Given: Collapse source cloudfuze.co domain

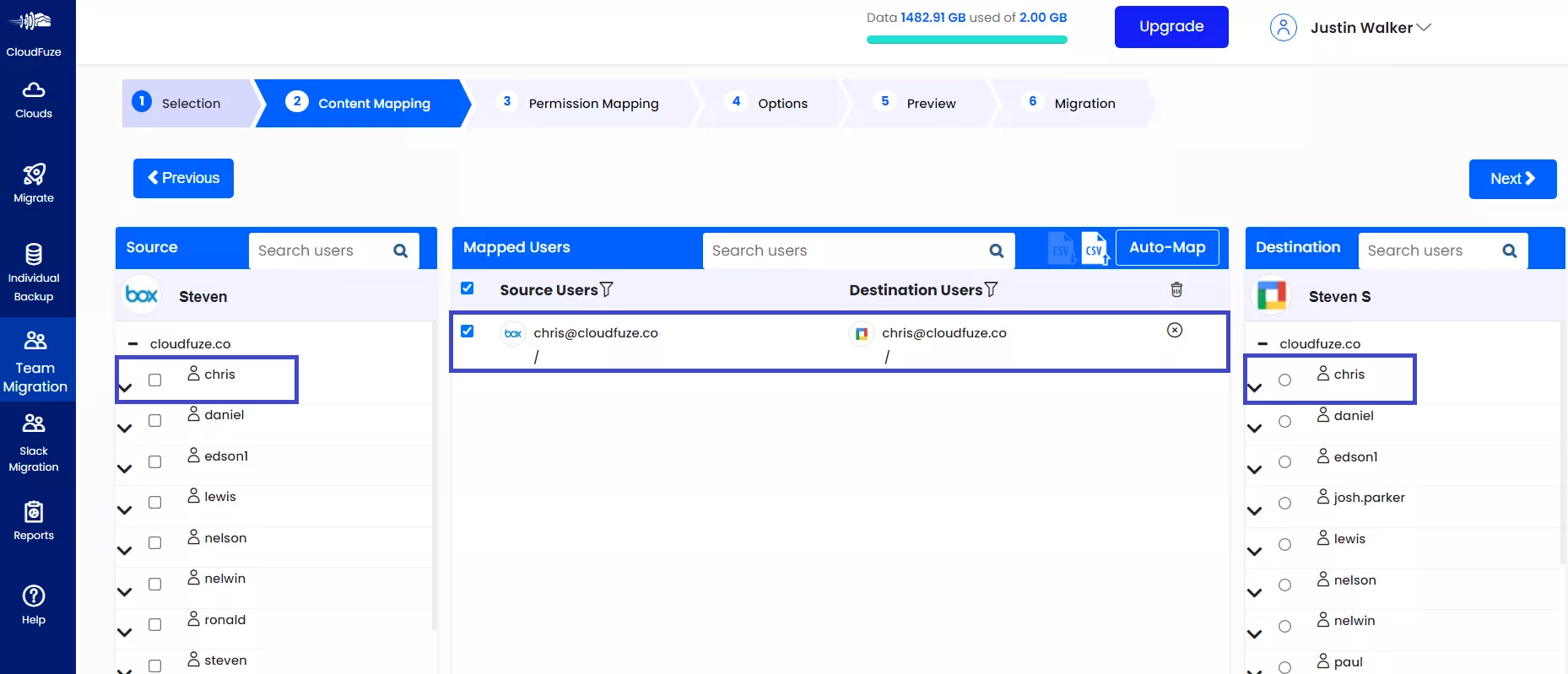Looking at the screenshot, I should (132, 344).
